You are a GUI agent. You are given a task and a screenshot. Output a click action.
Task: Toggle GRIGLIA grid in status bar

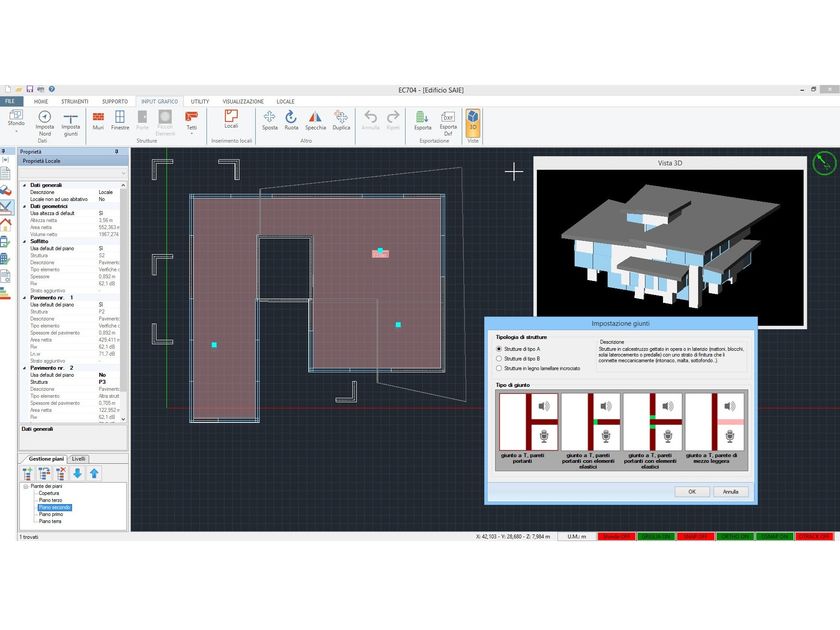(x=656, y=536)
